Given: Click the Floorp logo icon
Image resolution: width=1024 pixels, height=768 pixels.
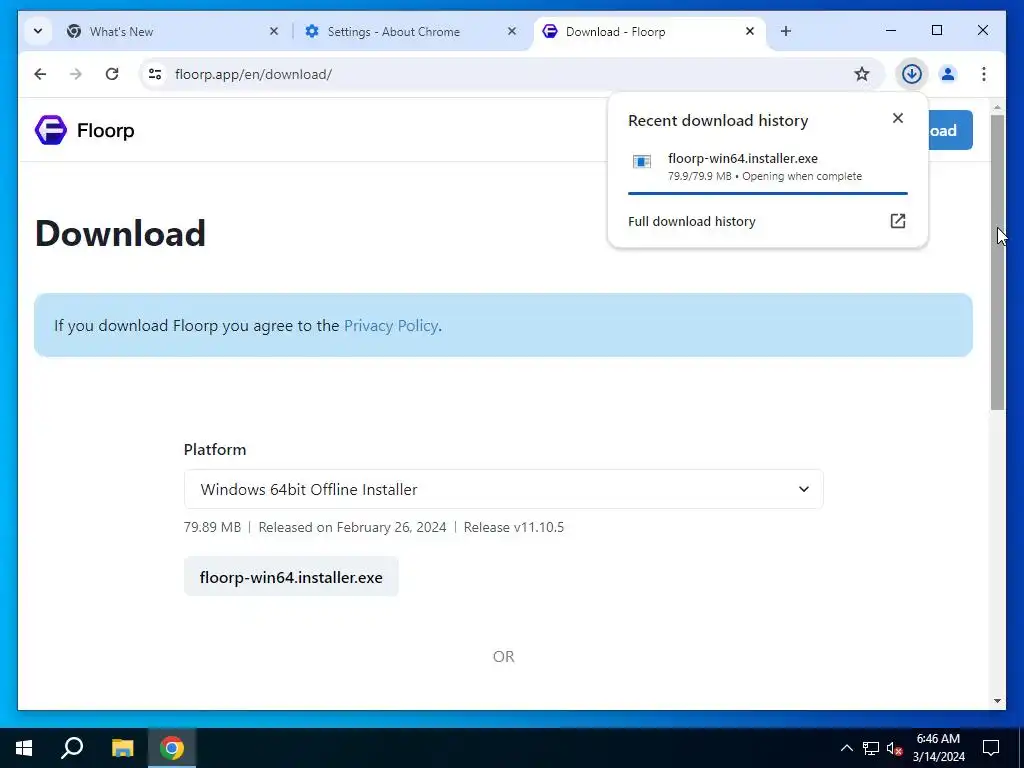Looking at the screenshot, I should 51,130.
